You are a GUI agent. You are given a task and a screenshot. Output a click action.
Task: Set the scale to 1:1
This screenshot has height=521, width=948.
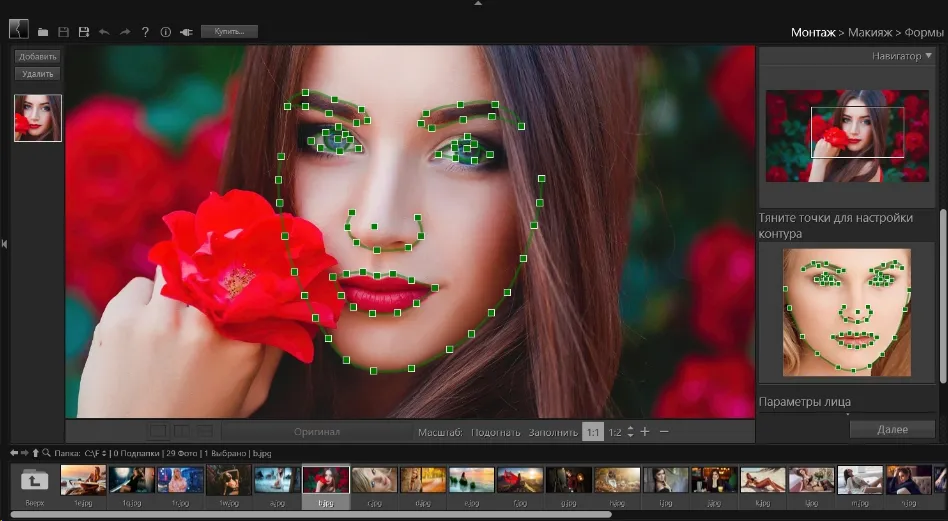click(592, 432)
